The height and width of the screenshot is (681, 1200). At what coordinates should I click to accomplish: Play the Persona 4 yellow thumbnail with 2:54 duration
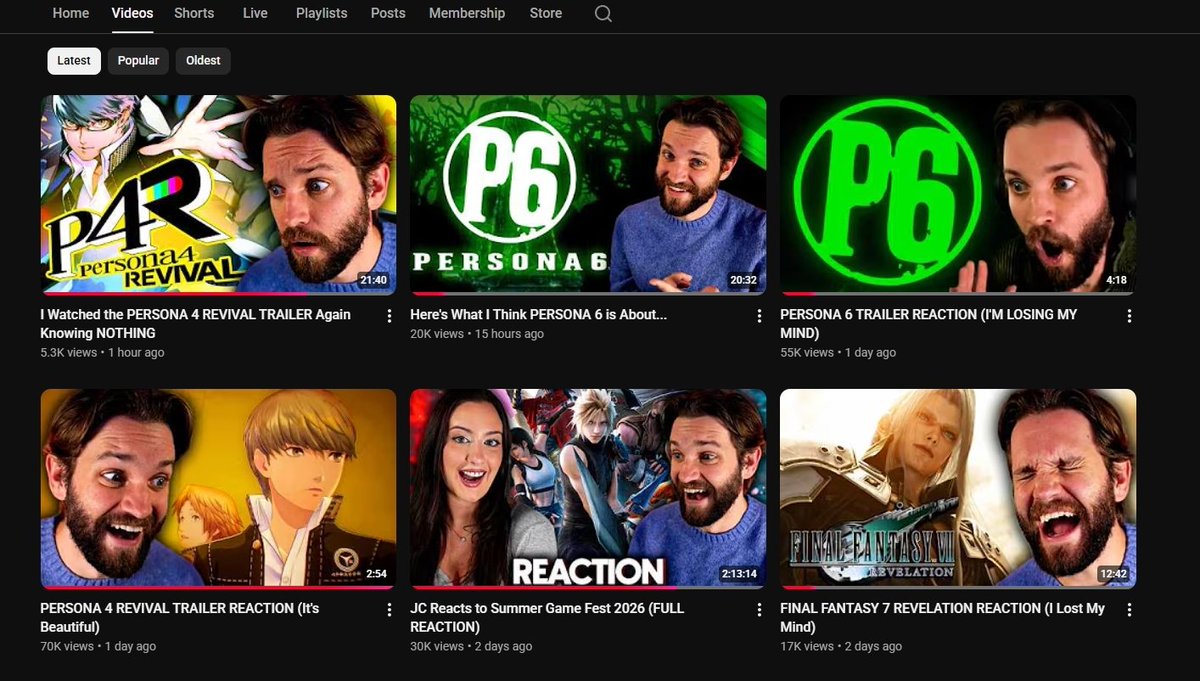point(218,489)
